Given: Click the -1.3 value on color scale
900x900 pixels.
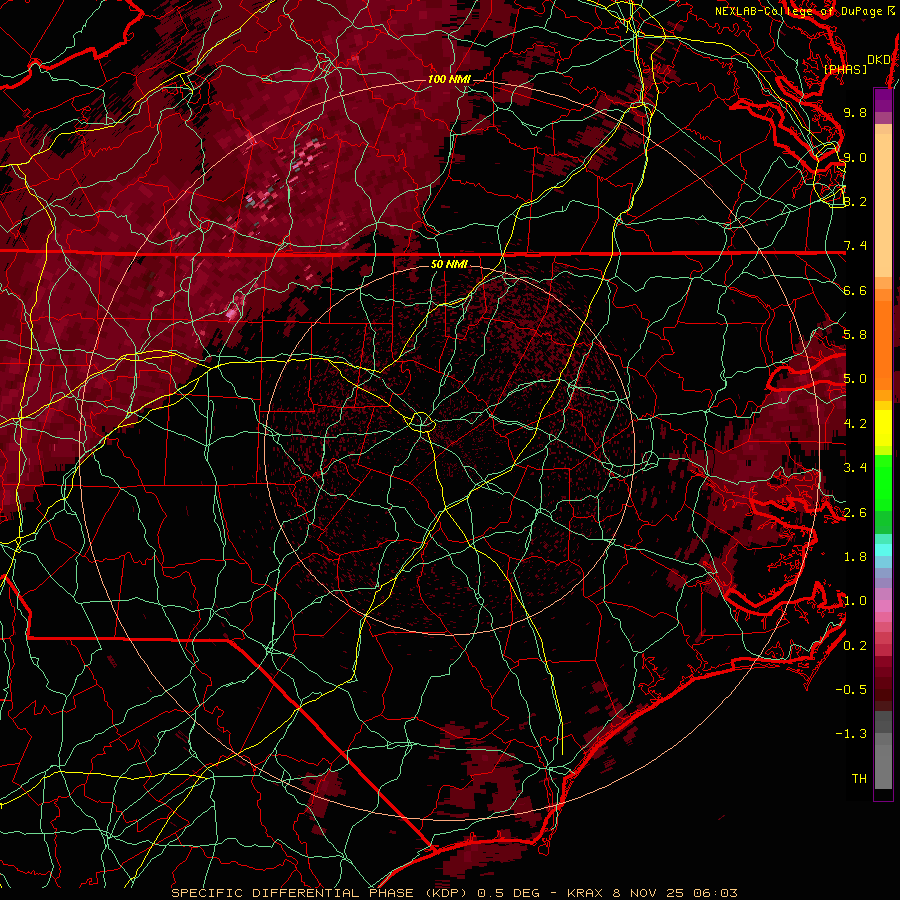Looking at the screenshot, I should (851, 734).
